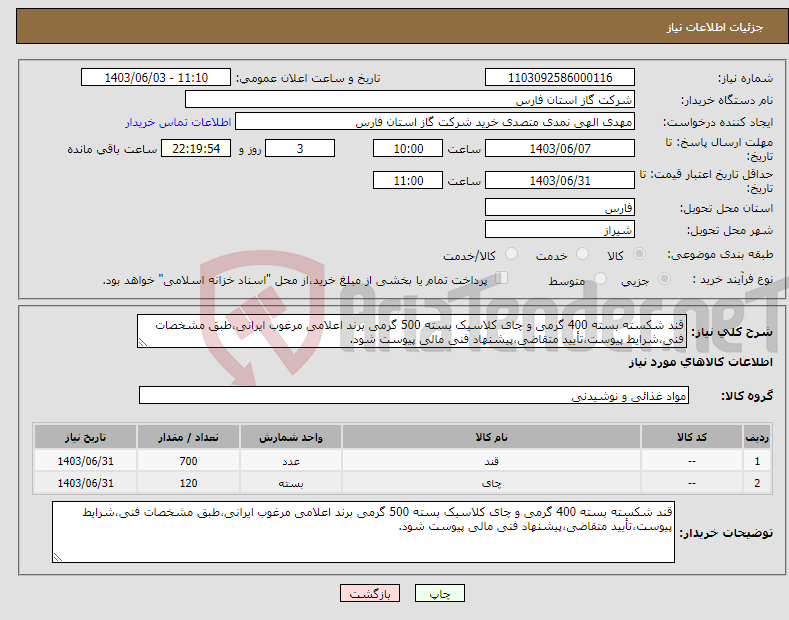This screenshot has width=789, height=620.
Task: Click the شرح کلی نیاز description textarea
Action: click(412, 331)
